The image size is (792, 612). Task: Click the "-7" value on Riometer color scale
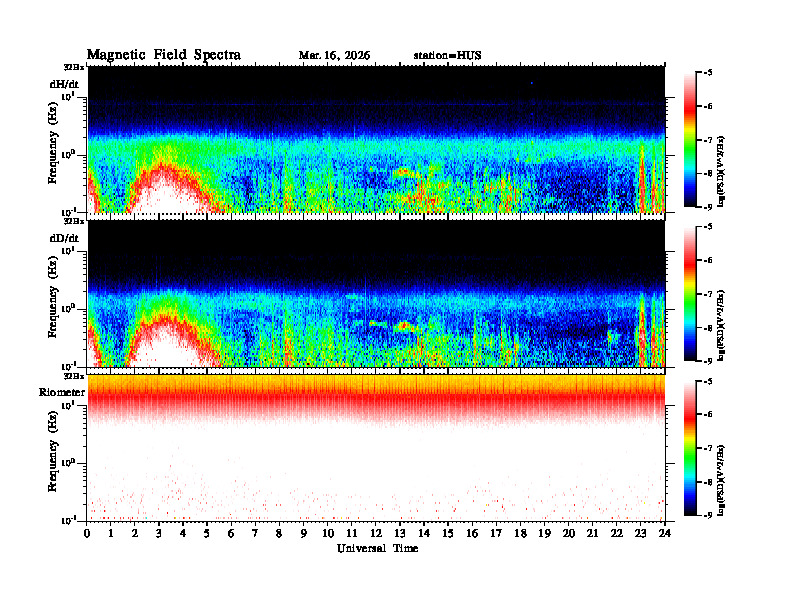pos(708,448)
